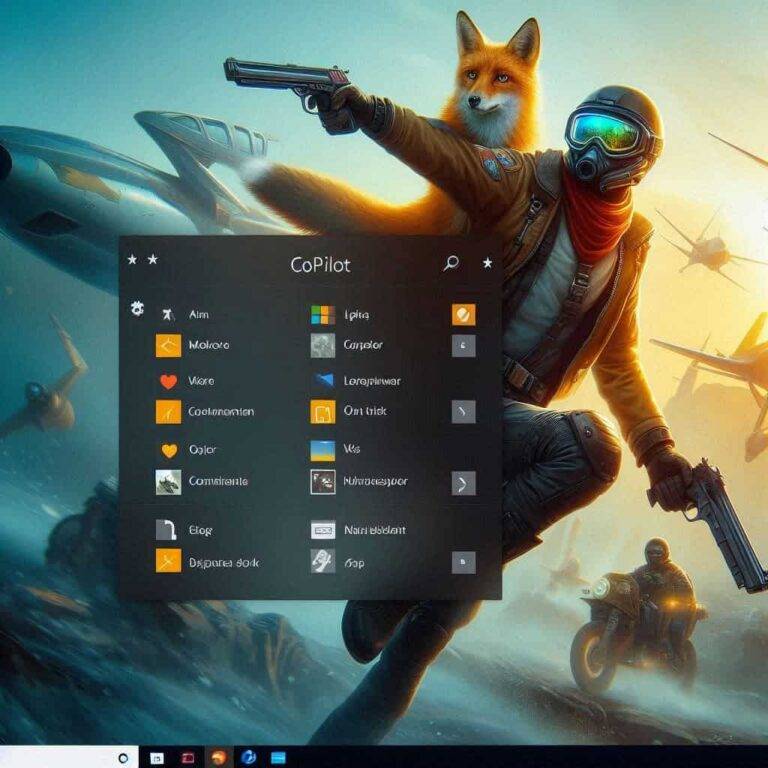This screenshot has width=768, height=768.
Task: Open the grey thumbnail beside 'Carjelor'
Action: [x=323, y=345]
